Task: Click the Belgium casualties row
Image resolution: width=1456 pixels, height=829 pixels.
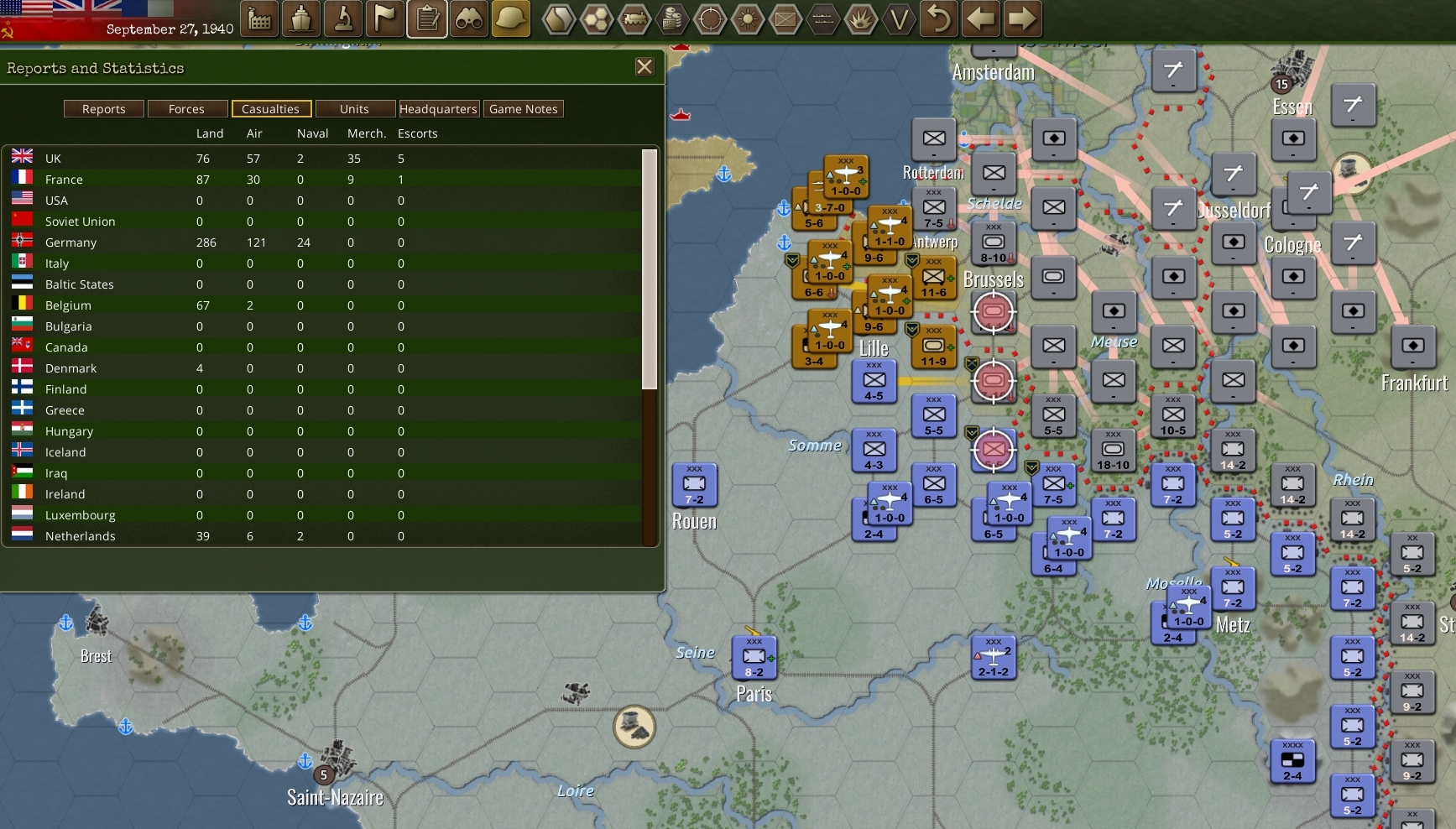Action: [x=323, y=305]
